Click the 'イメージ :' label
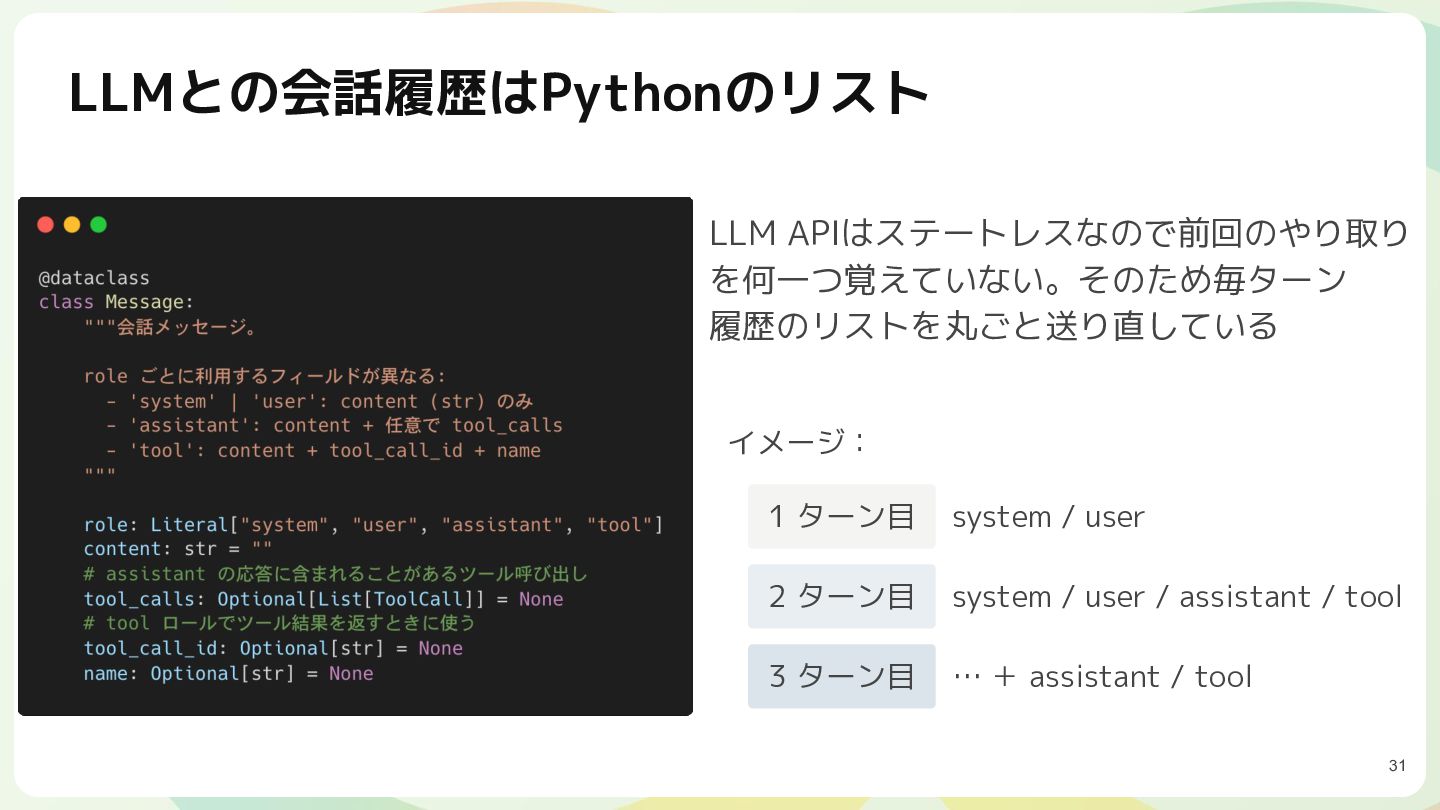The height and width of the screenshot is (810, 1440). [796, 441]
